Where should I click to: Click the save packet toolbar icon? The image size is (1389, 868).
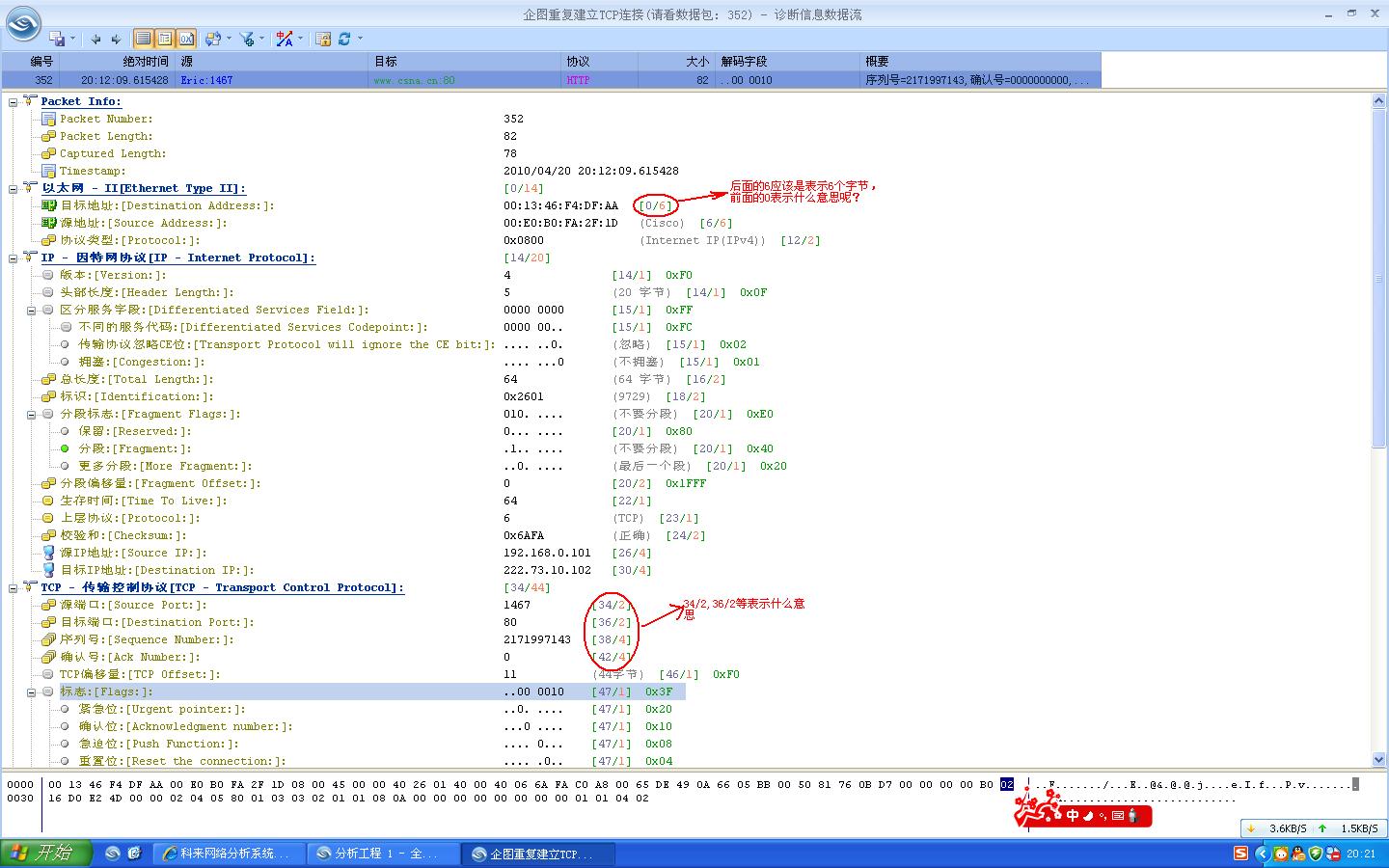click(59, 39)
